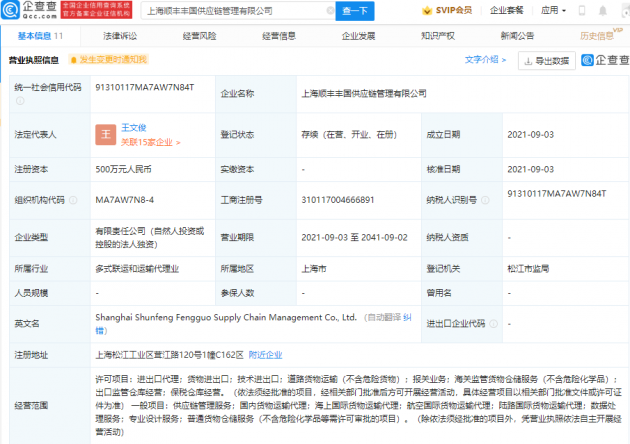630x444 pixels.
Task: Open the notification bell
Action: pos(603,10)
